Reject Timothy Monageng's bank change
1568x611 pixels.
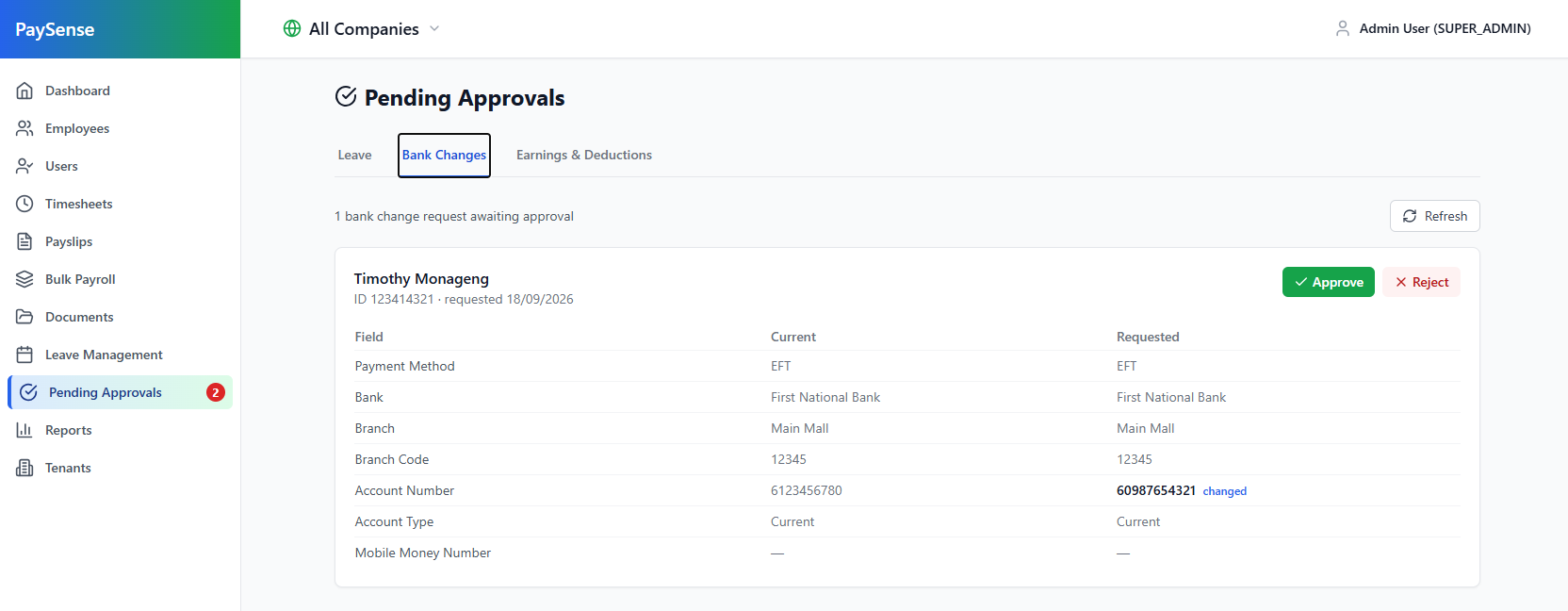pos(1421,282)
